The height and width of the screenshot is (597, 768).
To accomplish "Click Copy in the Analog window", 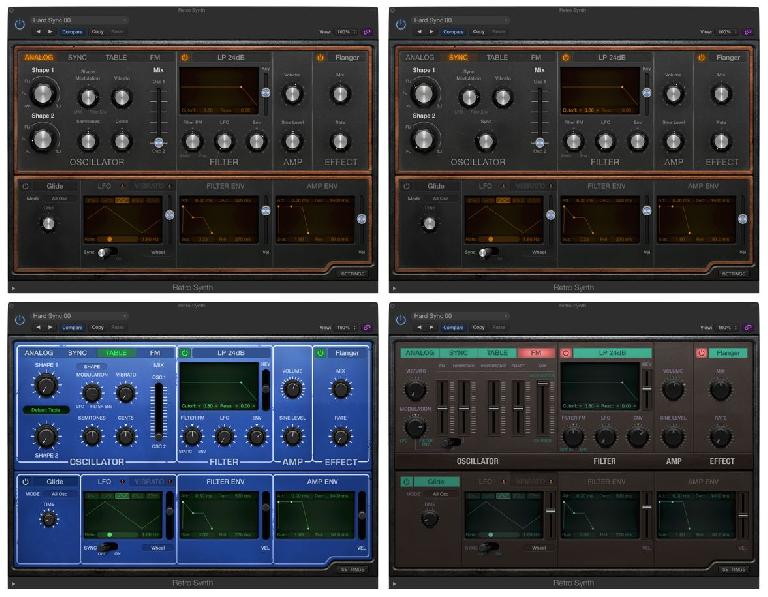I will pyautogui.click(x=97, y=32).
